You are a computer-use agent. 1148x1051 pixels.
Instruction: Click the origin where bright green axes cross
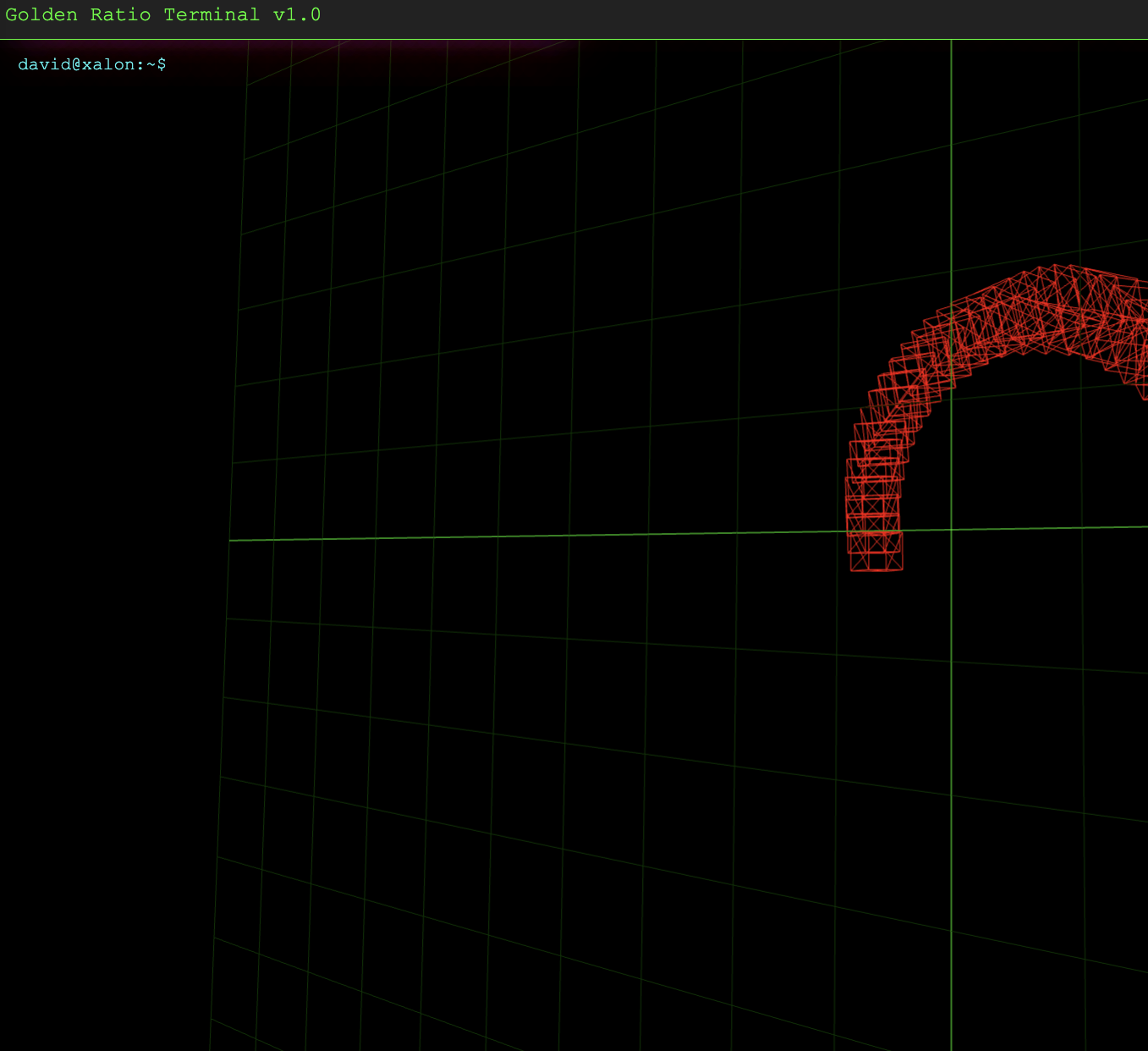tap(951, 530)
